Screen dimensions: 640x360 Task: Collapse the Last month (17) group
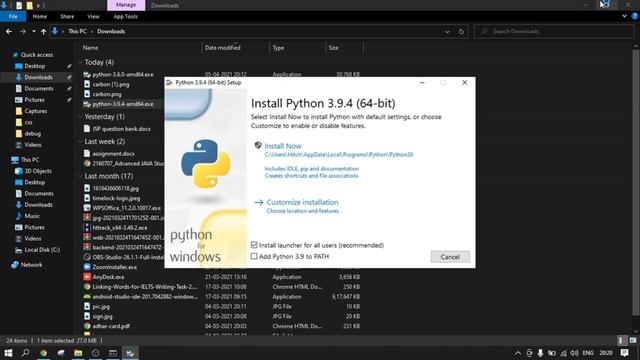coord(80,176)
